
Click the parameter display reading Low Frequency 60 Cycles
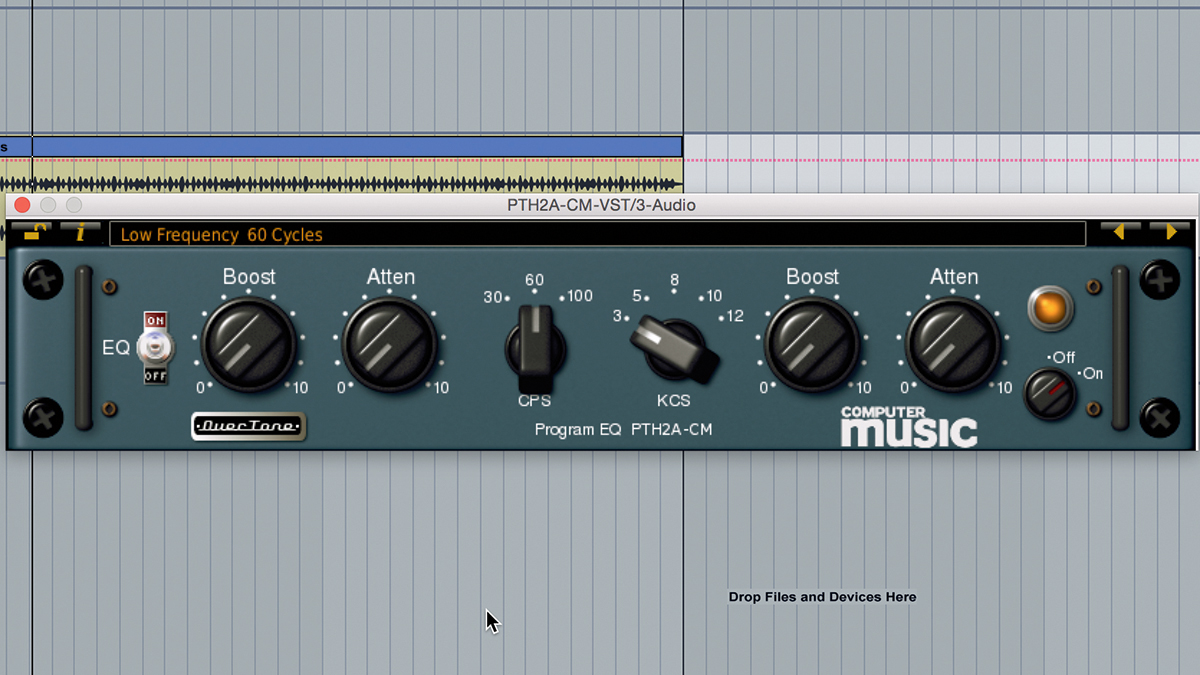point(597,234)
